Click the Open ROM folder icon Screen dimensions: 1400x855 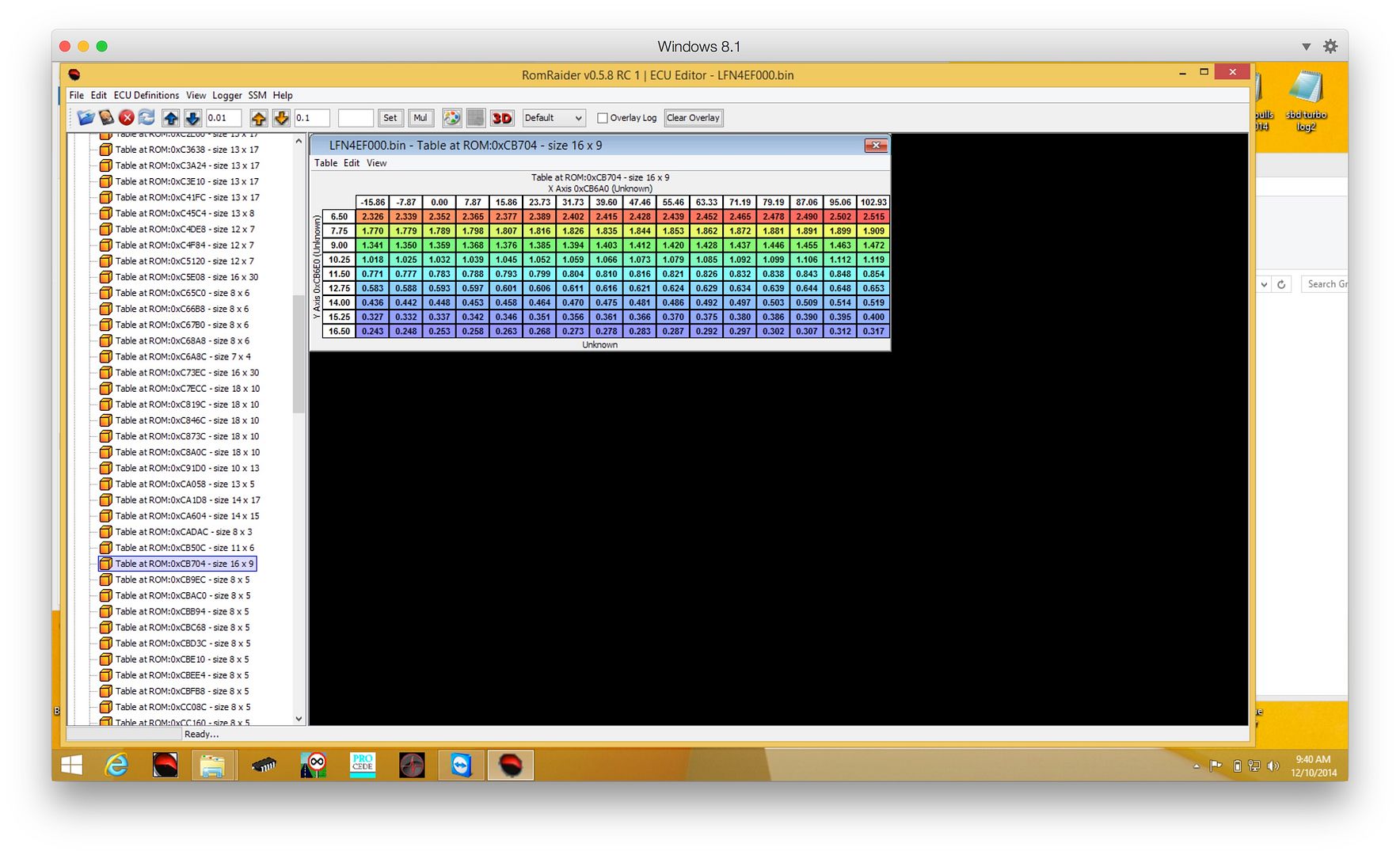point(86,118)
